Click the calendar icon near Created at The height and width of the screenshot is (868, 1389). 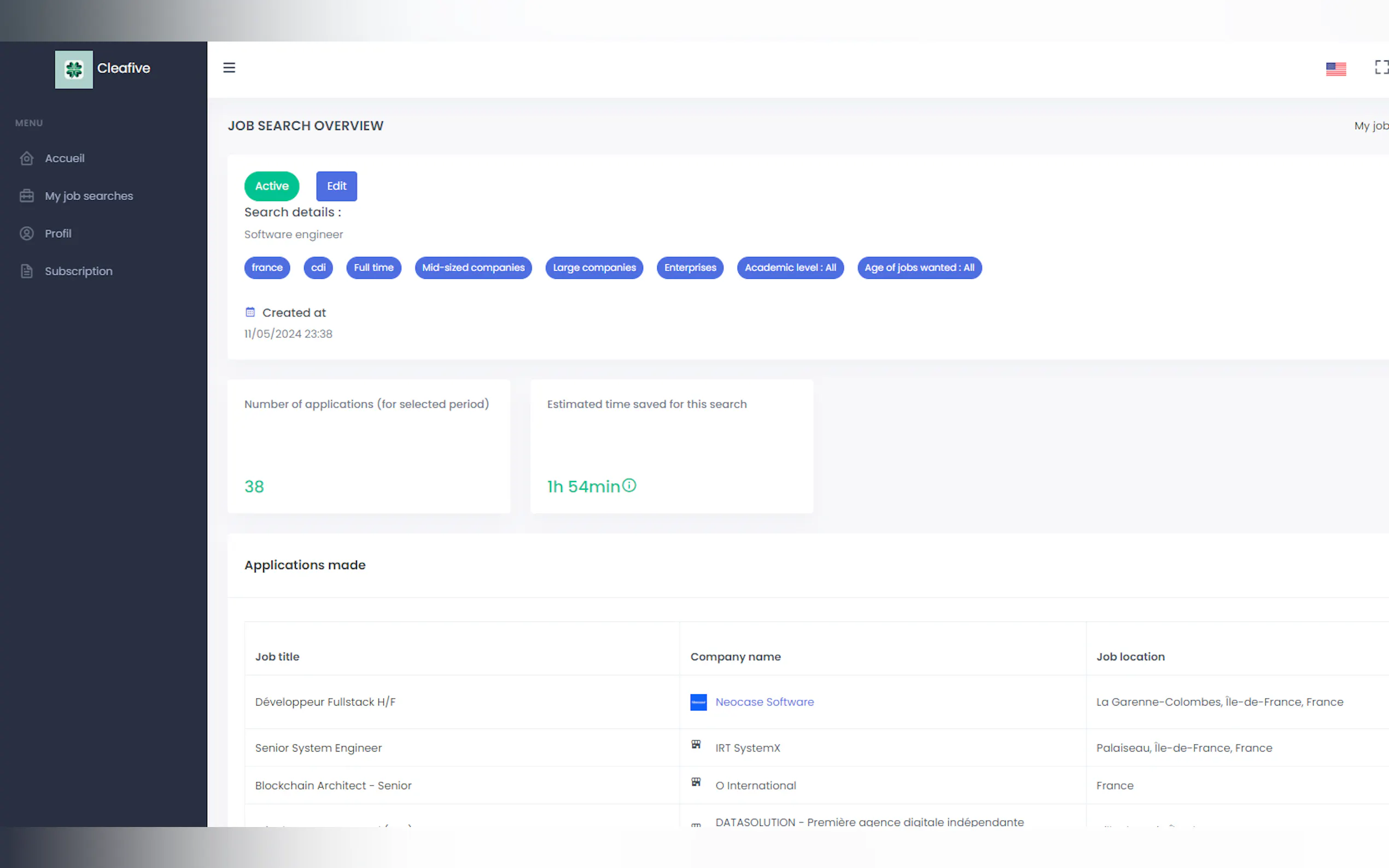pos(250,312)
